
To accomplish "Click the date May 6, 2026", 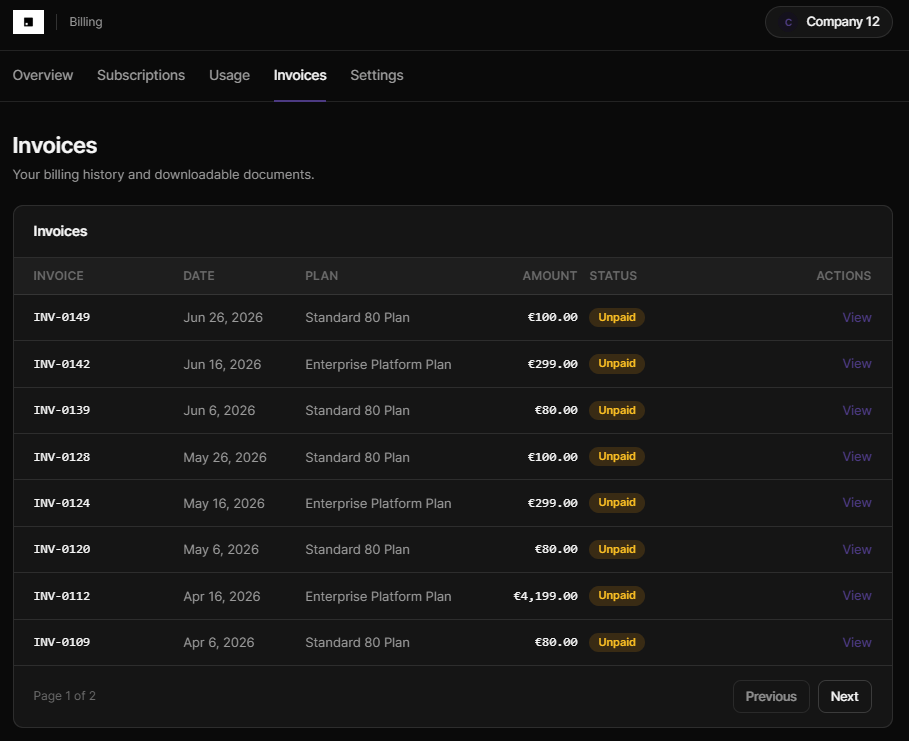I will (221, 550).
